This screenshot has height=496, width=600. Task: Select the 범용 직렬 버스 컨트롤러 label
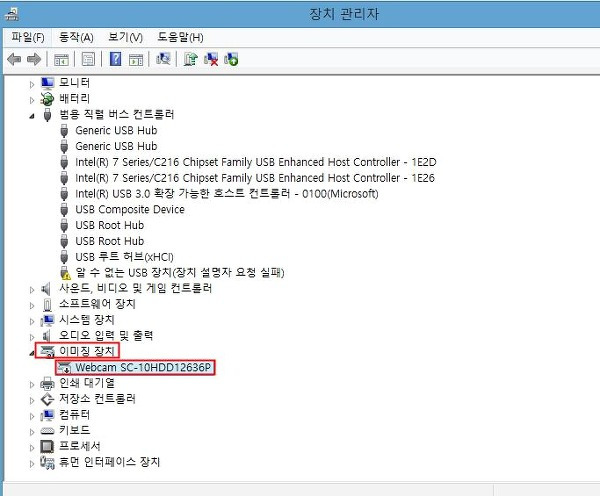click(x=116, y=114)
